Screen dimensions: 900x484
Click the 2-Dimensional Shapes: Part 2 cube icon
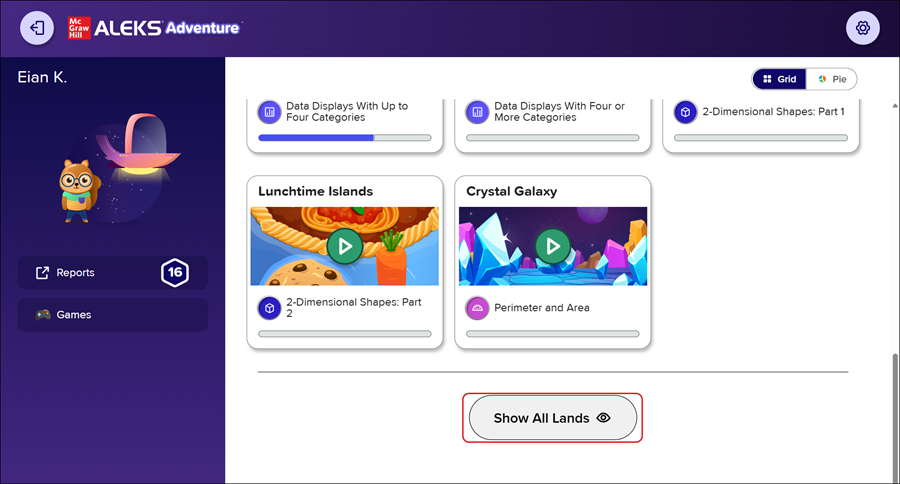[x=268, y=307]
